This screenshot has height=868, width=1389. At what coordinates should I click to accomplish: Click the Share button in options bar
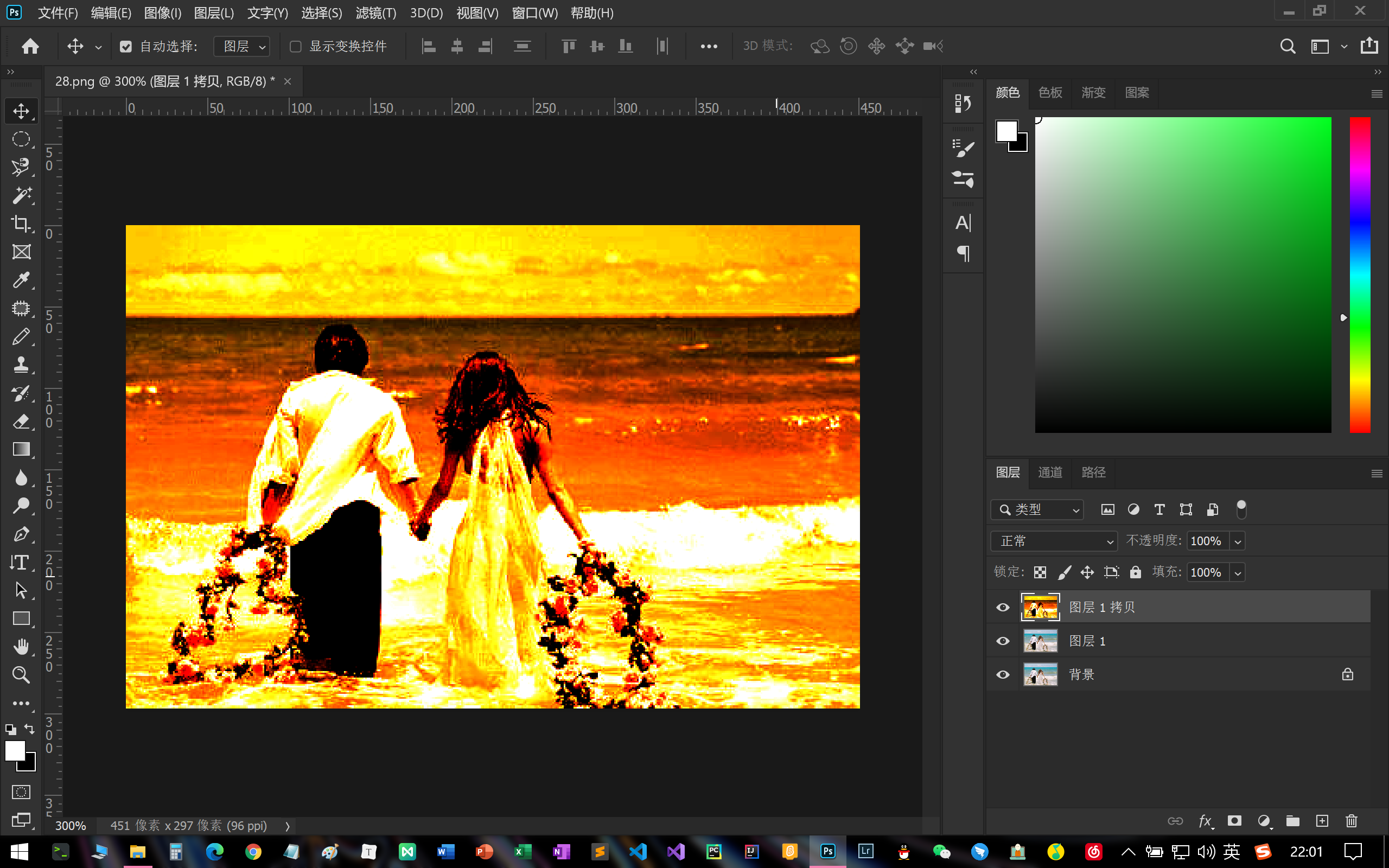click(x=1369, y=46)
